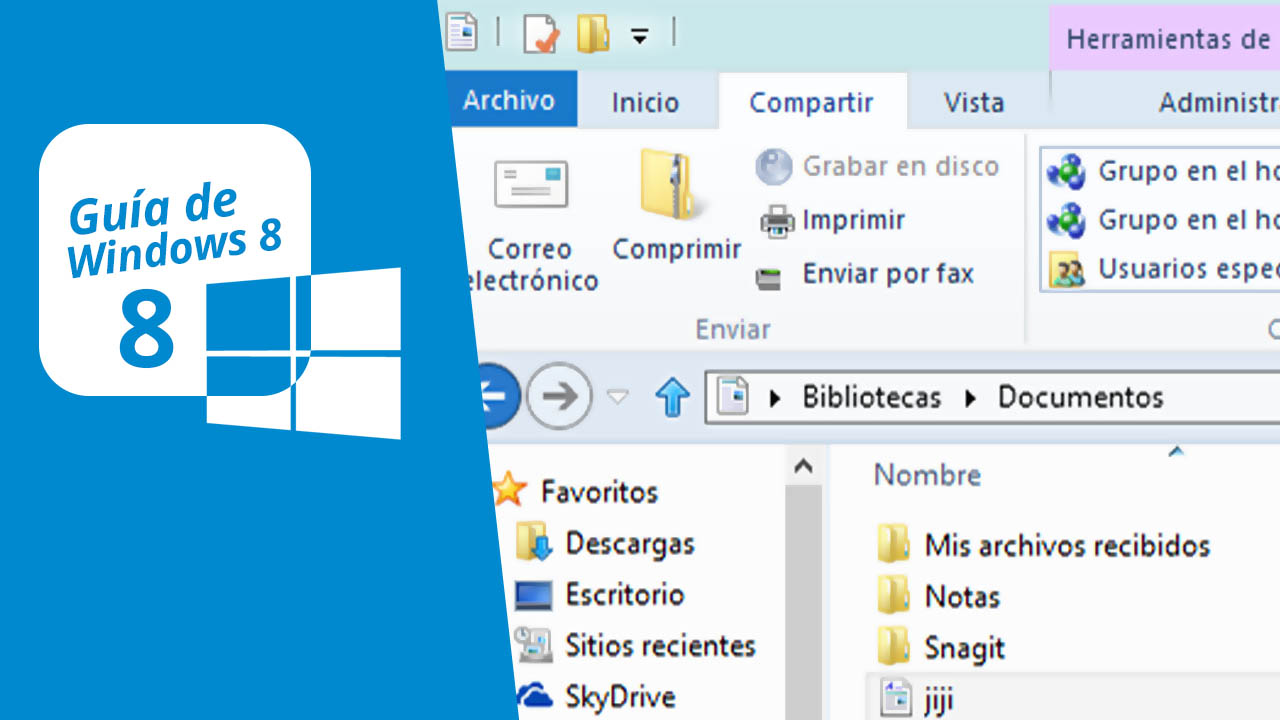Image resolution: width=1280 pixels, height=720 pixels.
Task: Select the Enviar por fax icon
Action: [x=770, y=274]
